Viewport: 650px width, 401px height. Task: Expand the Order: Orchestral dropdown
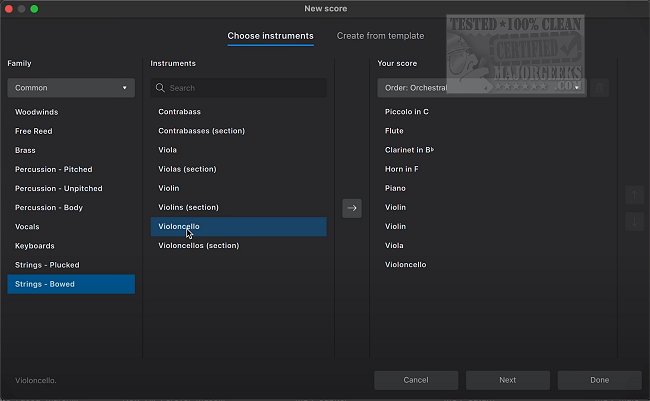(x=480, y=88)
